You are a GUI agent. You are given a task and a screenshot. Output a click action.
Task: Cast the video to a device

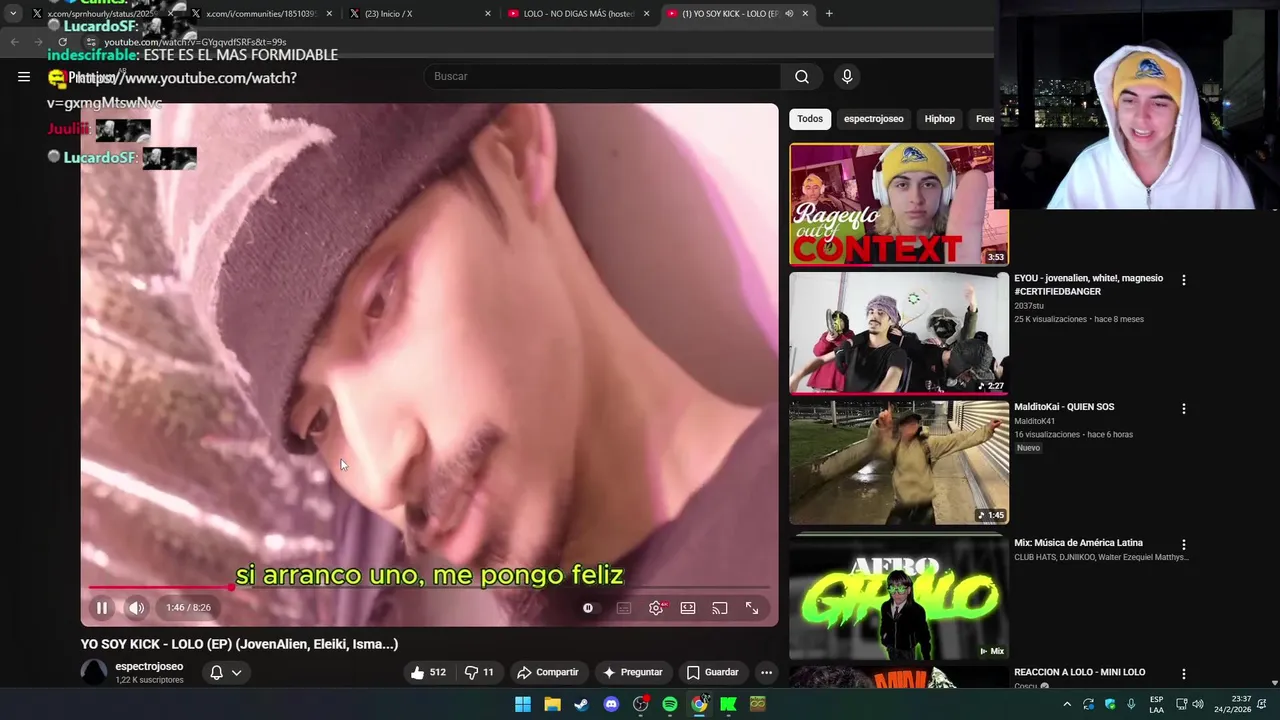click(x=720, y=608)
